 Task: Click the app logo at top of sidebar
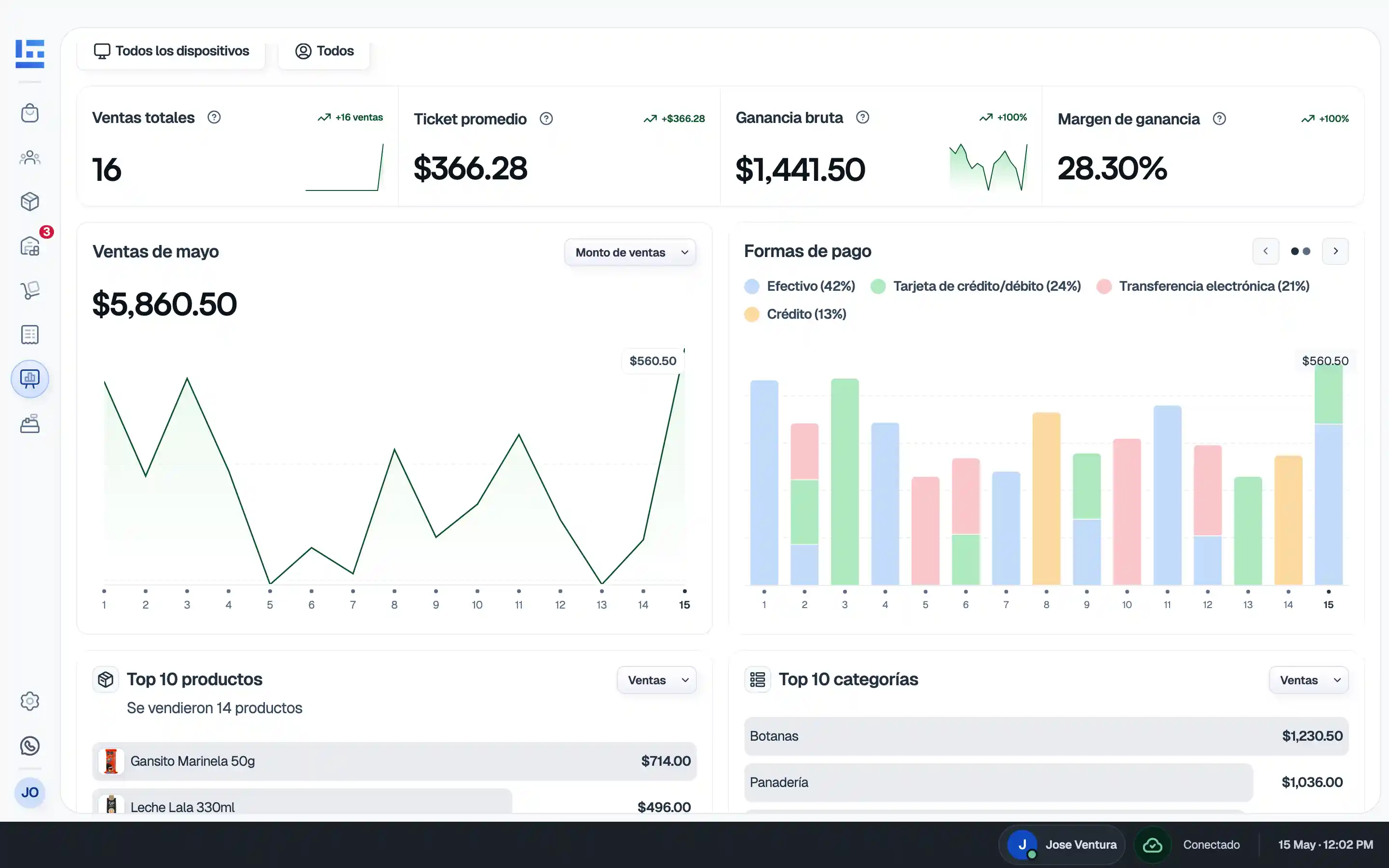[30, 54]
